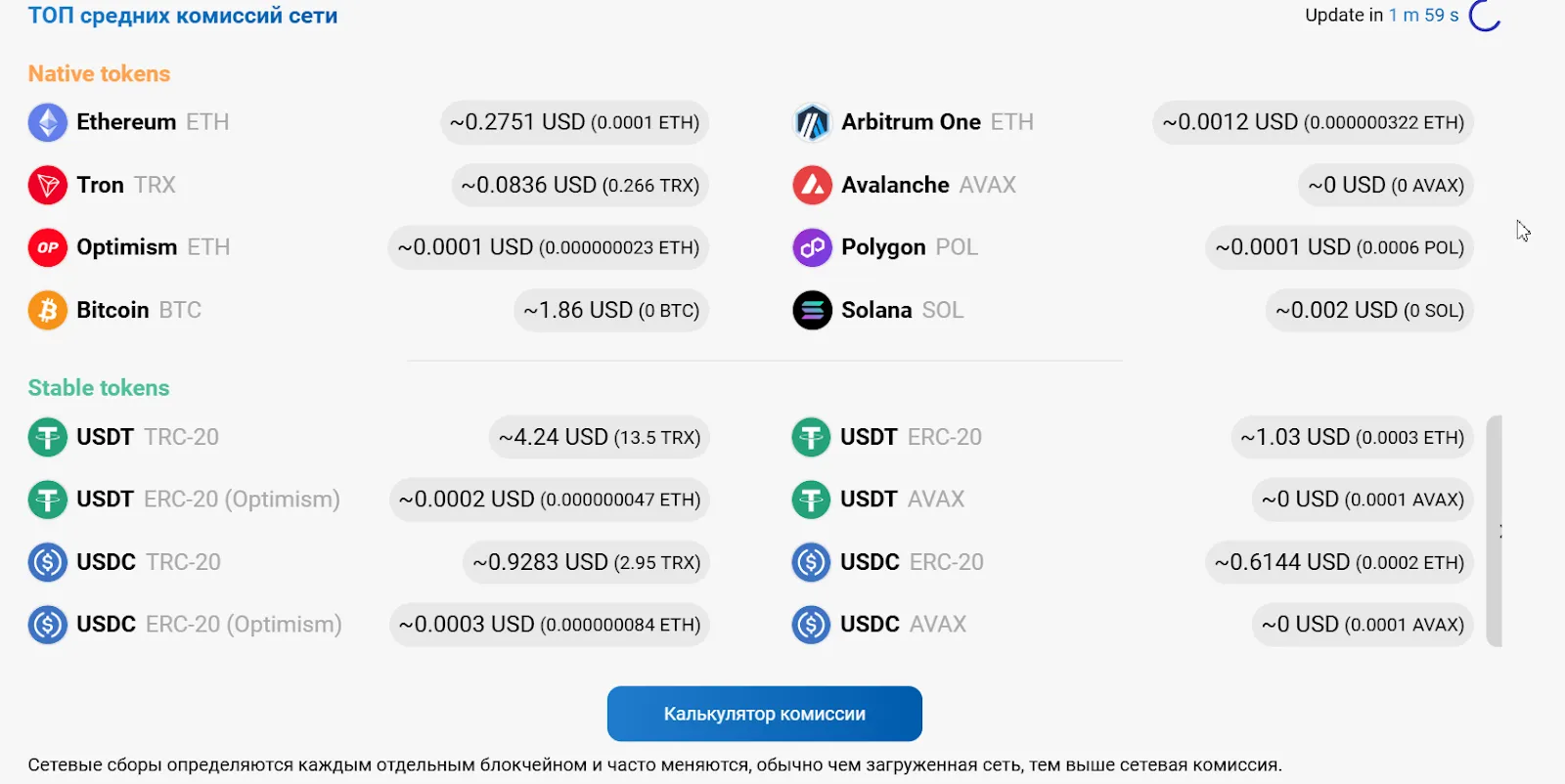The image size is (1565, 784).
Task: Select the USDT TRC-20 ~4.24 USD fee
Action: tap(600, 437)
